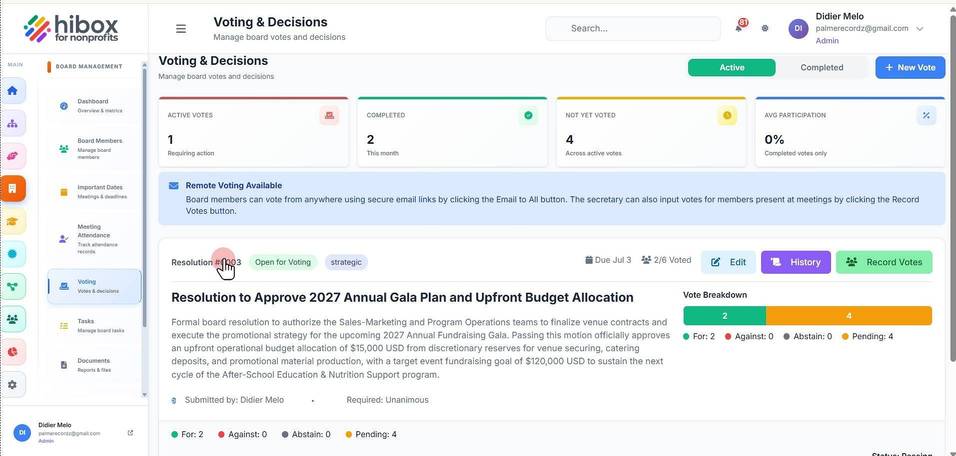Select the orange board management rail icon
956x456 pixels.
[x=12, y=188]
